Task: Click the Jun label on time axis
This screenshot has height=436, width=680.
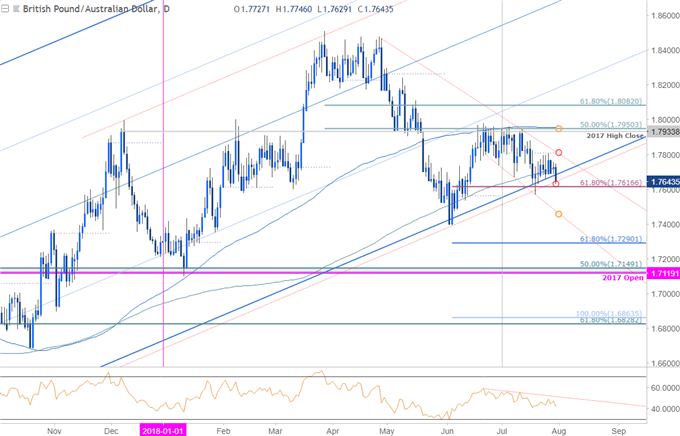Action: tap(447, 431)
